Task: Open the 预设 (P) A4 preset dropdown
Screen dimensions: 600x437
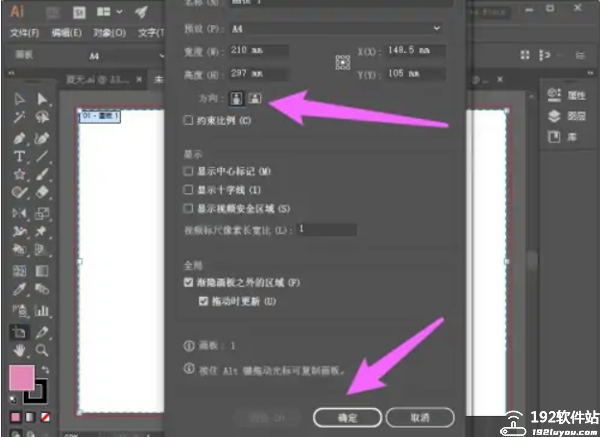Action: [x=337, y=28]
